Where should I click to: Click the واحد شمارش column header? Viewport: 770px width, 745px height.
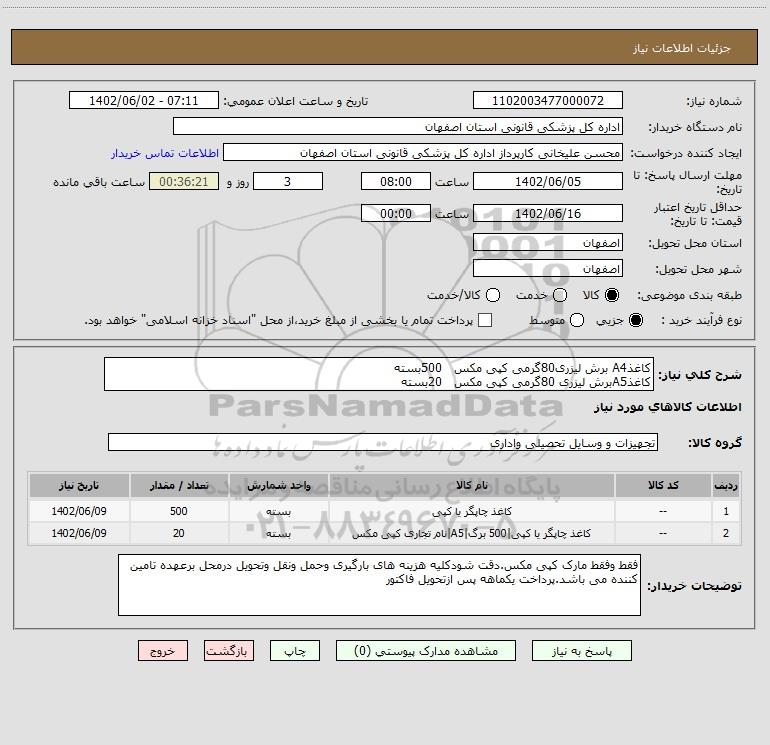278,485
